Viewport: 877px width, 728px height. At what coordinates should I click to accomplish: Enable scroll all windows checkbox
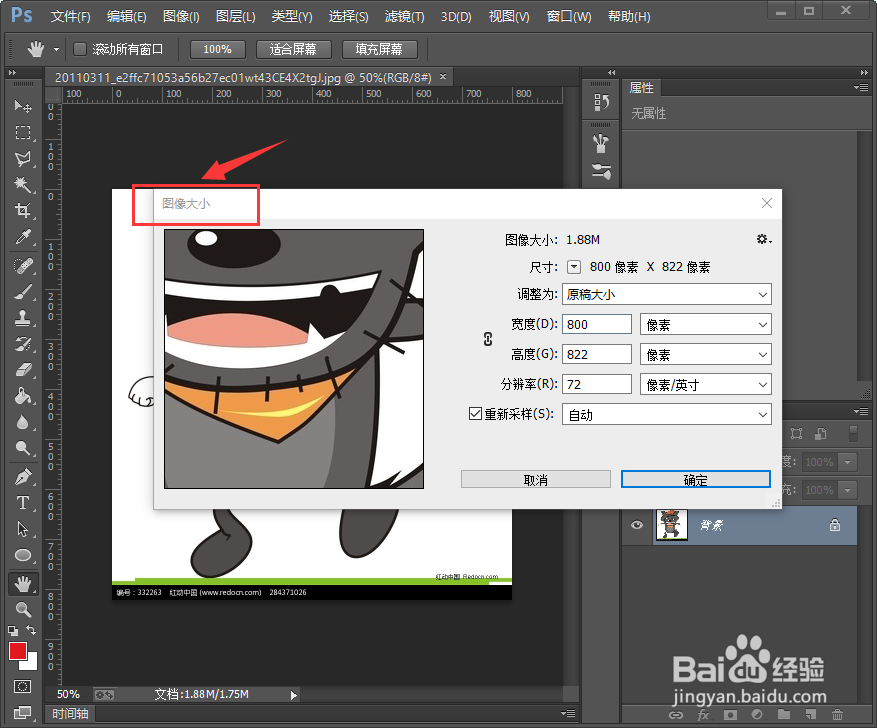80,49
